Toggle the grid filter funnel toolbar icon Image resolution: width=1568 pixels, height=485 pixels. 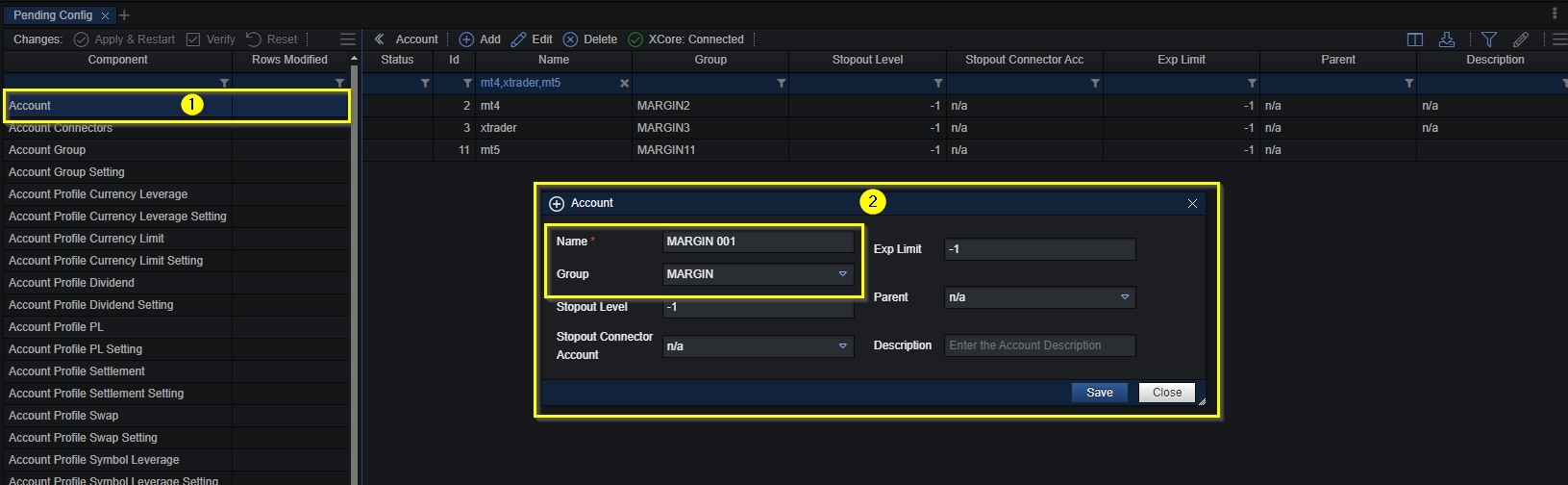tap(1489, 39)
